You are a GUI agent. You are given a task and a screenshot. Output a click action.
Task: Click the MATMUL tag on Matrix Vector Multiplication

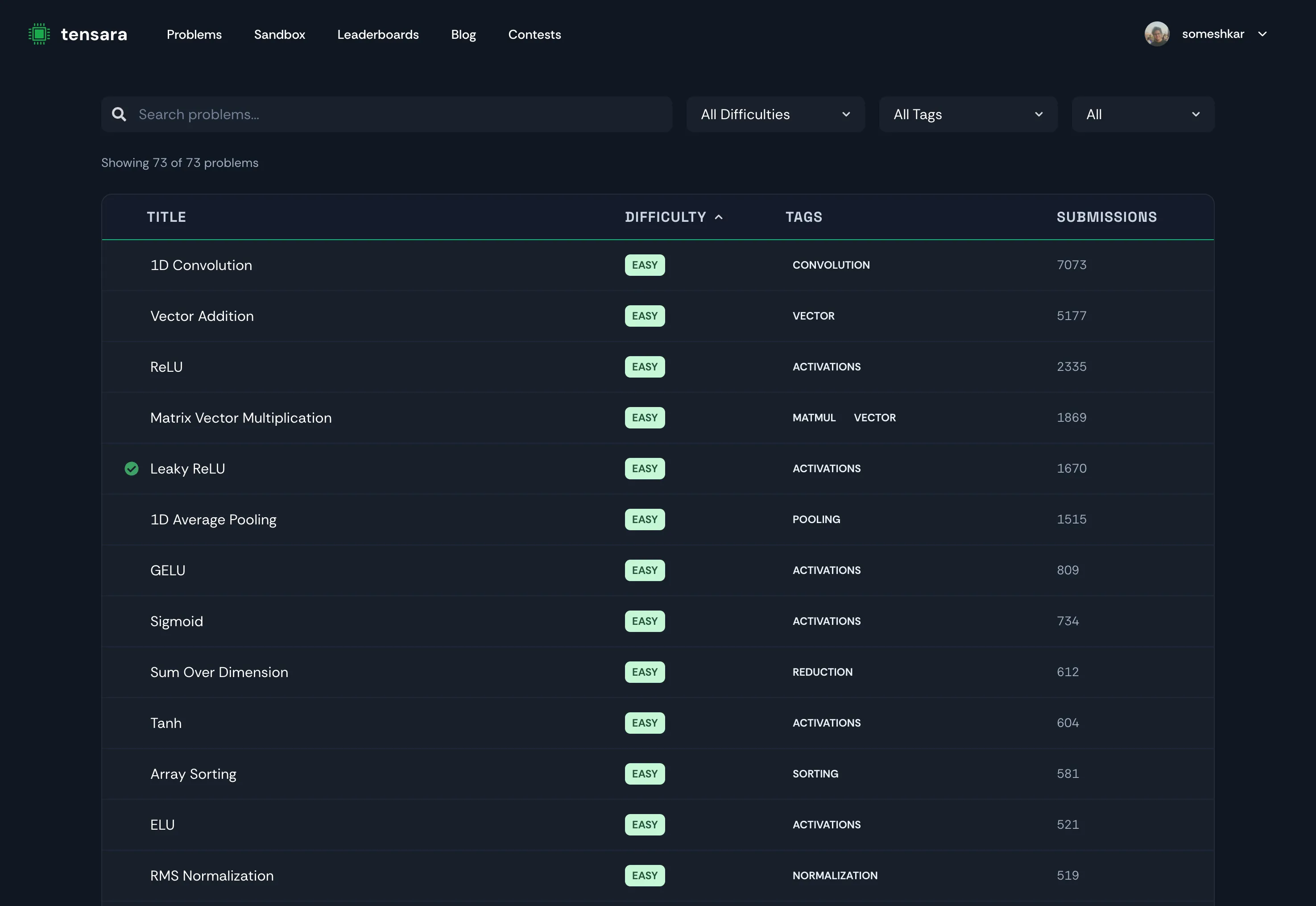(x=813, y=418)
